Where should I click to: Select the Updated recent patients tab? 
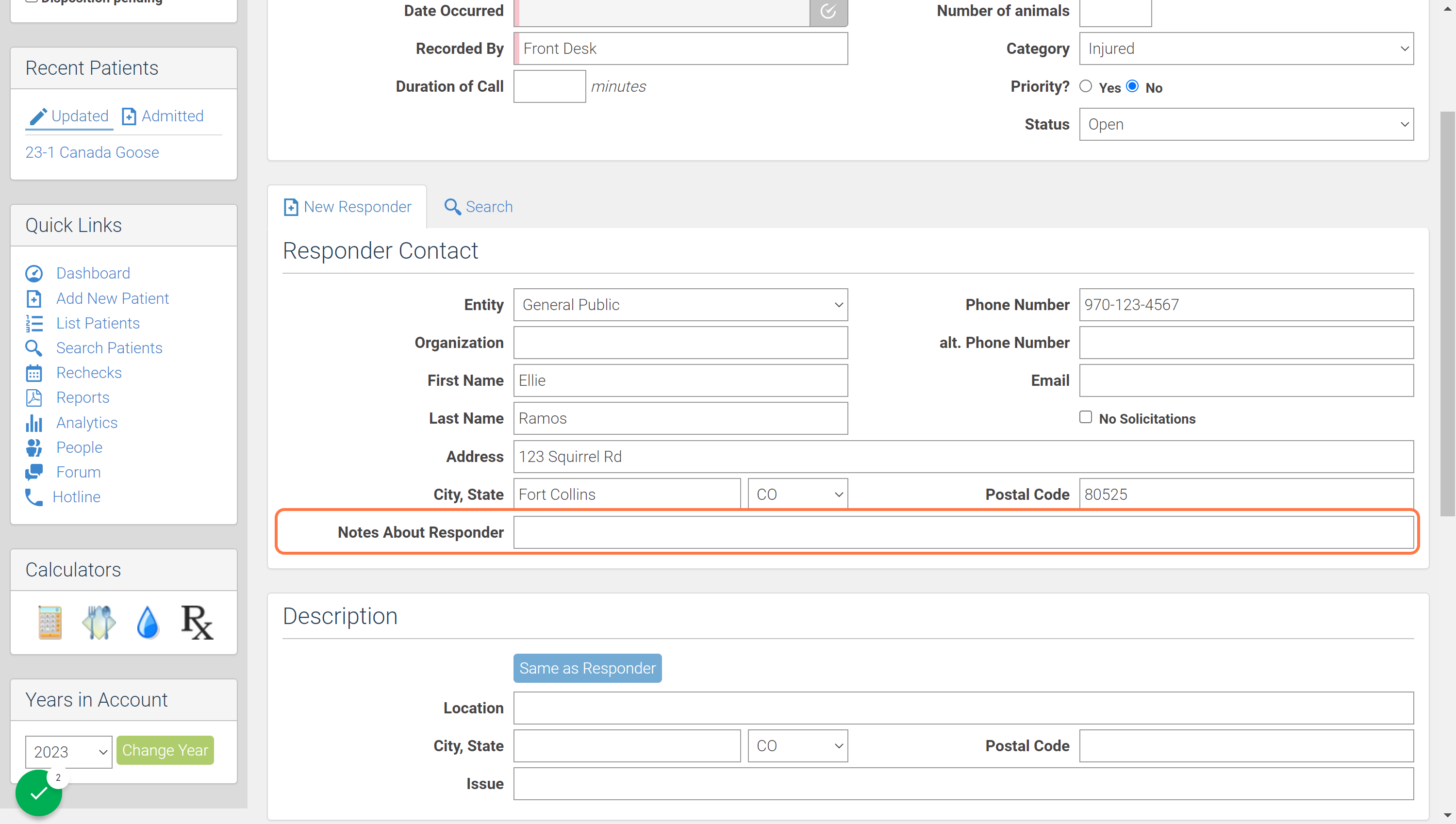[x=68, y=116]
